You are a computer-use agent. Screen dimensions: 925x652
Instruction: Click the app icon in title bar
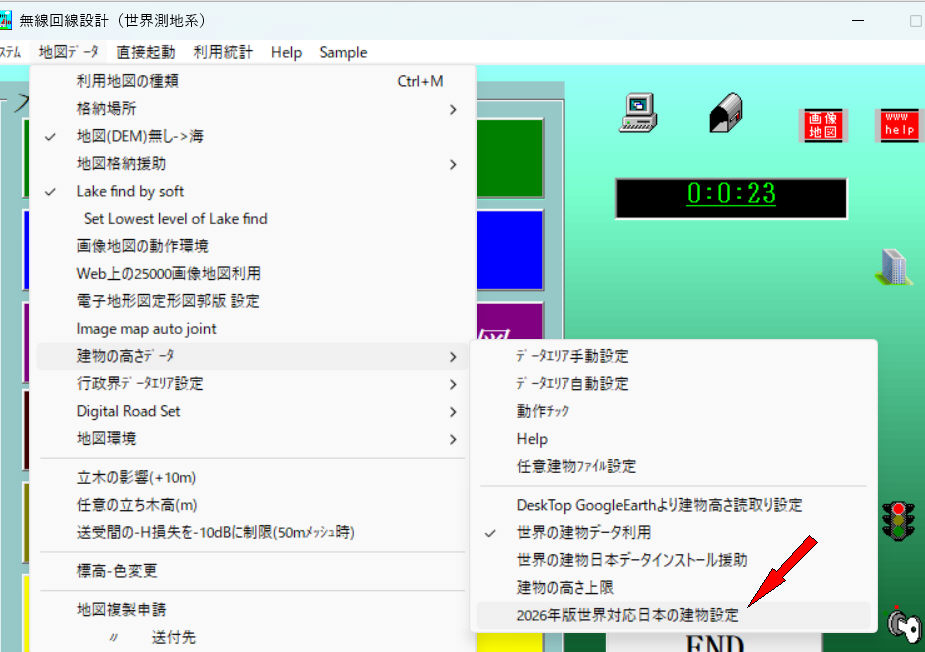pyautogui.click(x=5, y=20)
